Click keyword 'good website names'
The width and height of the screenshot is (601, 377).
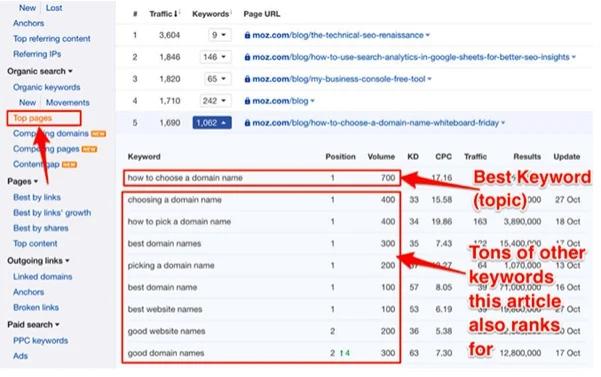pos(166,331)
